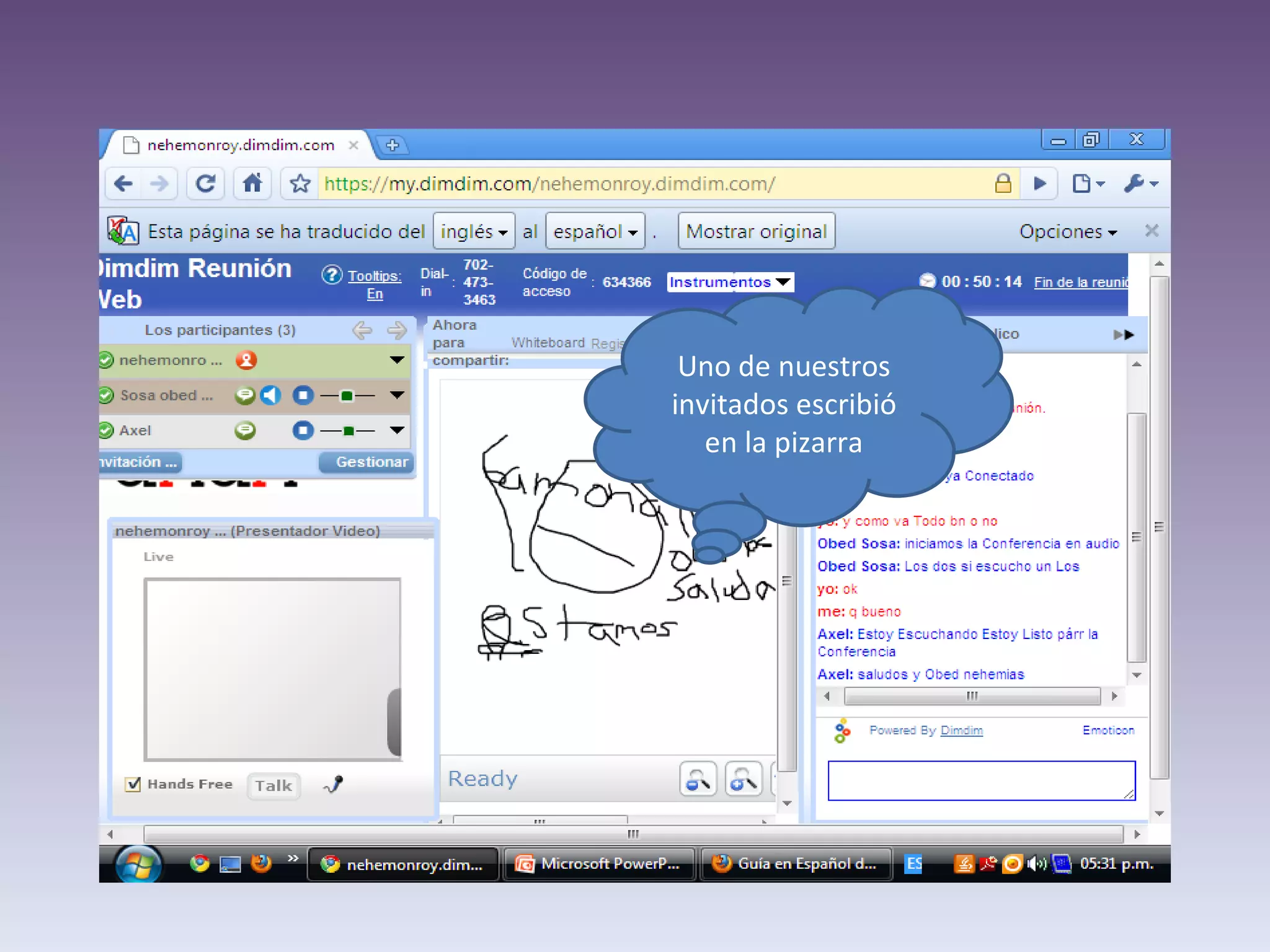This screenshot has width=1270, height=952.
Task: Click the zoom out magnifier on the whiteboard
Action: pos(698,779)
